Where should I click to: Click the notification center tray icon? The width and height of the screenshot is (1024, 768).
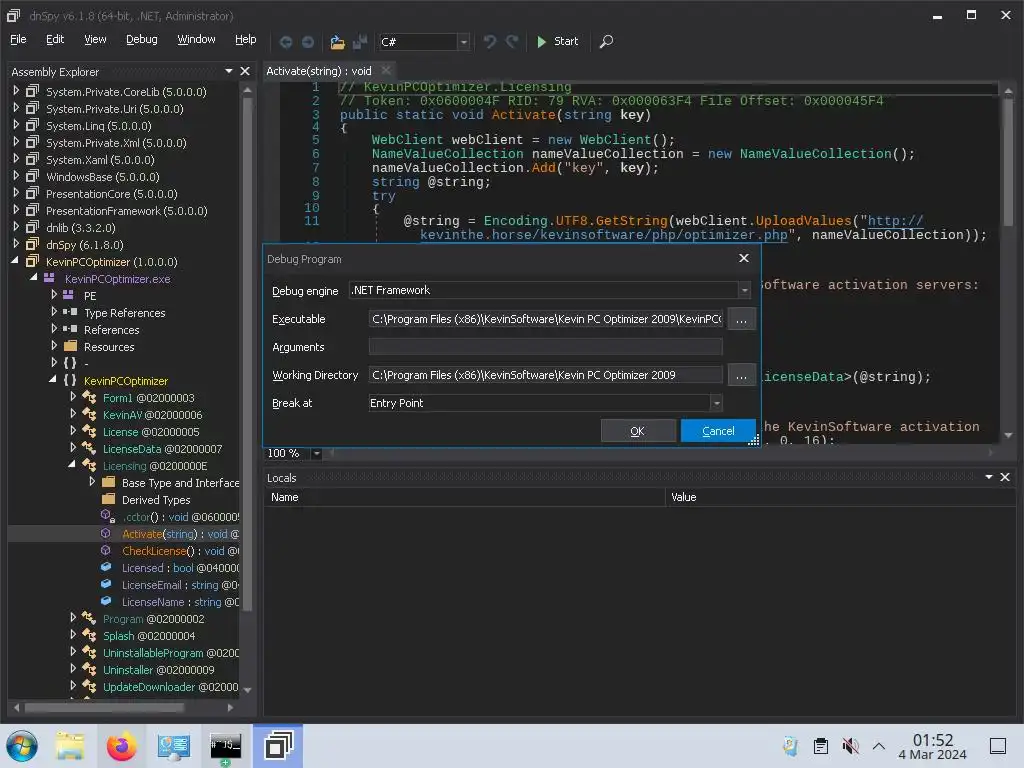tap(998, 746)
